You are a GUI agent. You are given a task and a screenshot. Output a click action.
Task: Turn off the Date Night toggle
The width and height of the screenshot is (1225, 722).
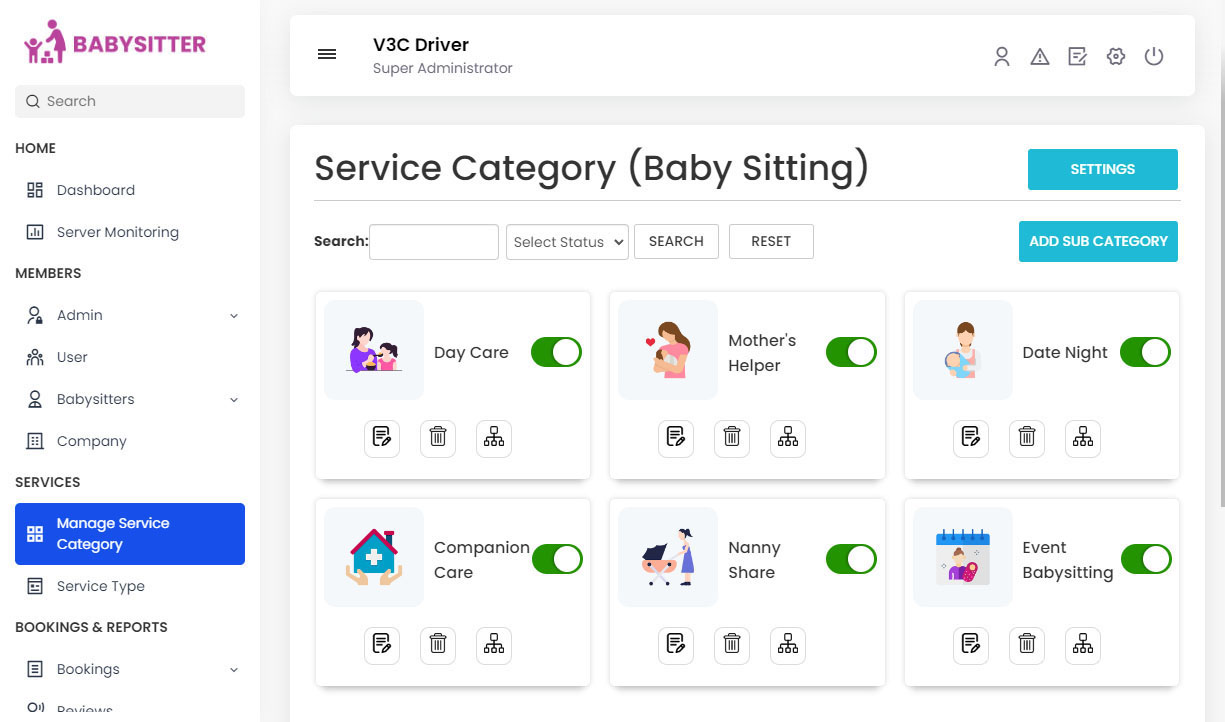click(1145, 352)
